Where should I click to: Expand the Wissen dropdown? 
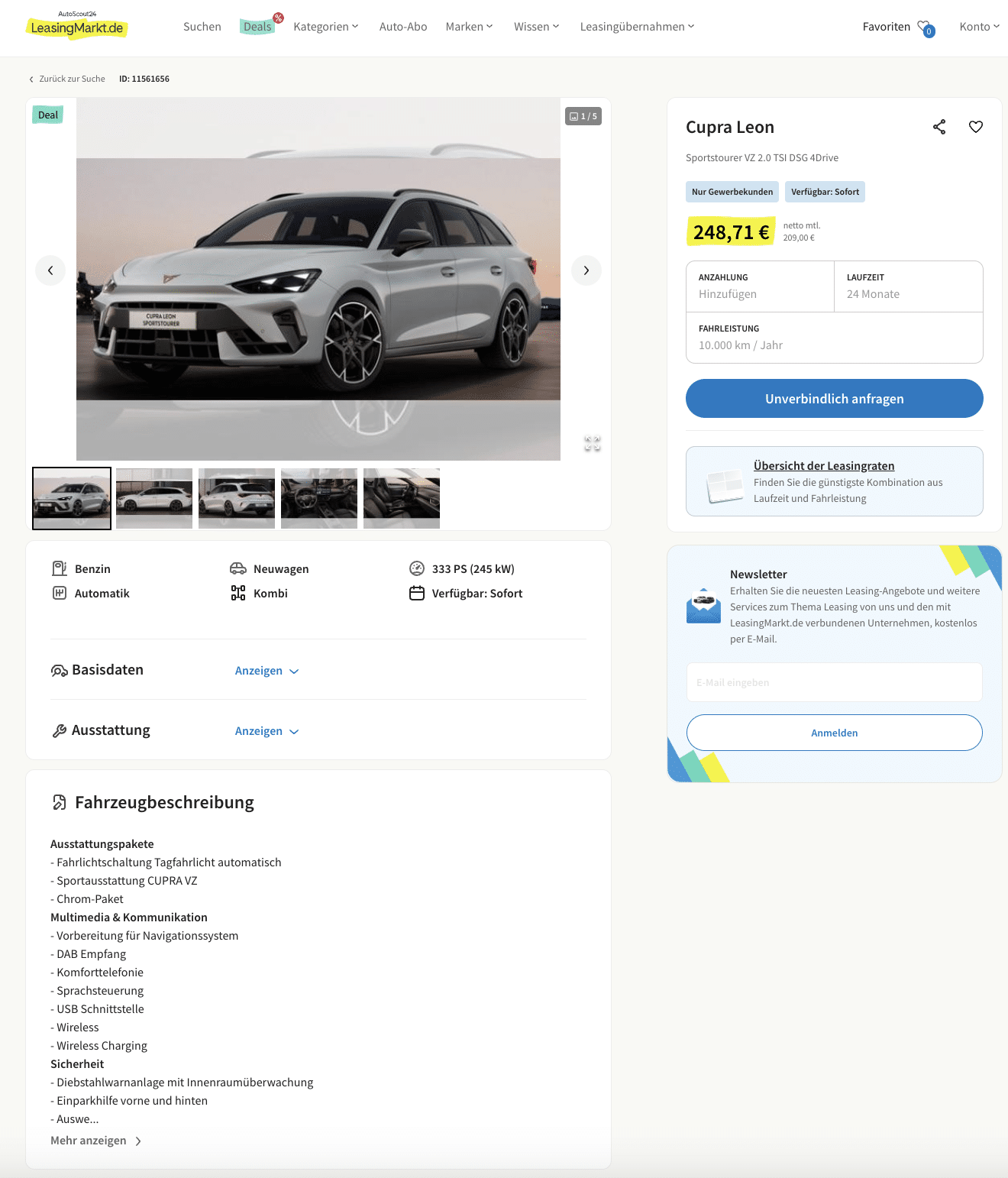536,27
